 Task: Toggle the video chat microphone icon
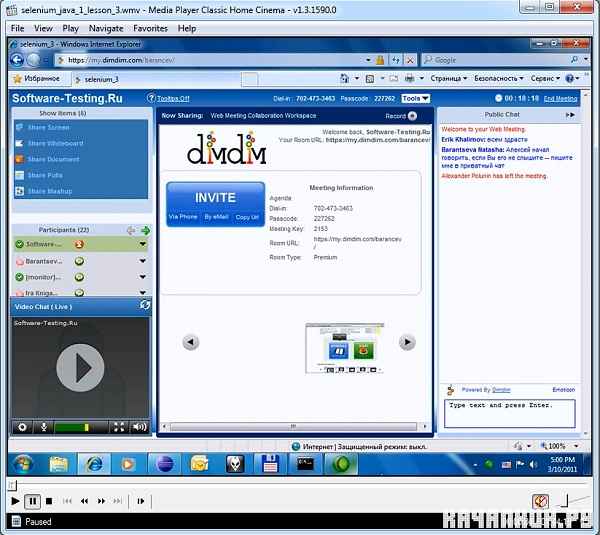tap(44, 427)
